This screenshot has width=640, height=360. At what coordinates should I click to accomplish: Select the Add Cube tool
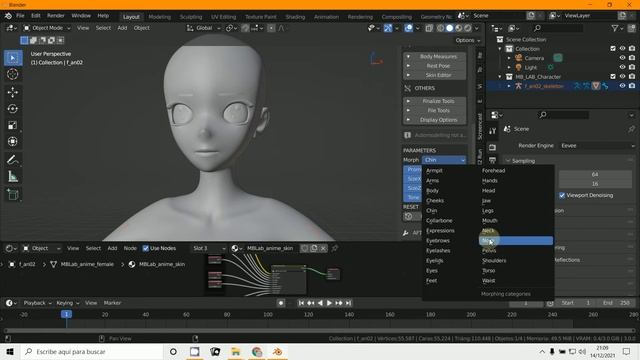(x=13, y=194)
